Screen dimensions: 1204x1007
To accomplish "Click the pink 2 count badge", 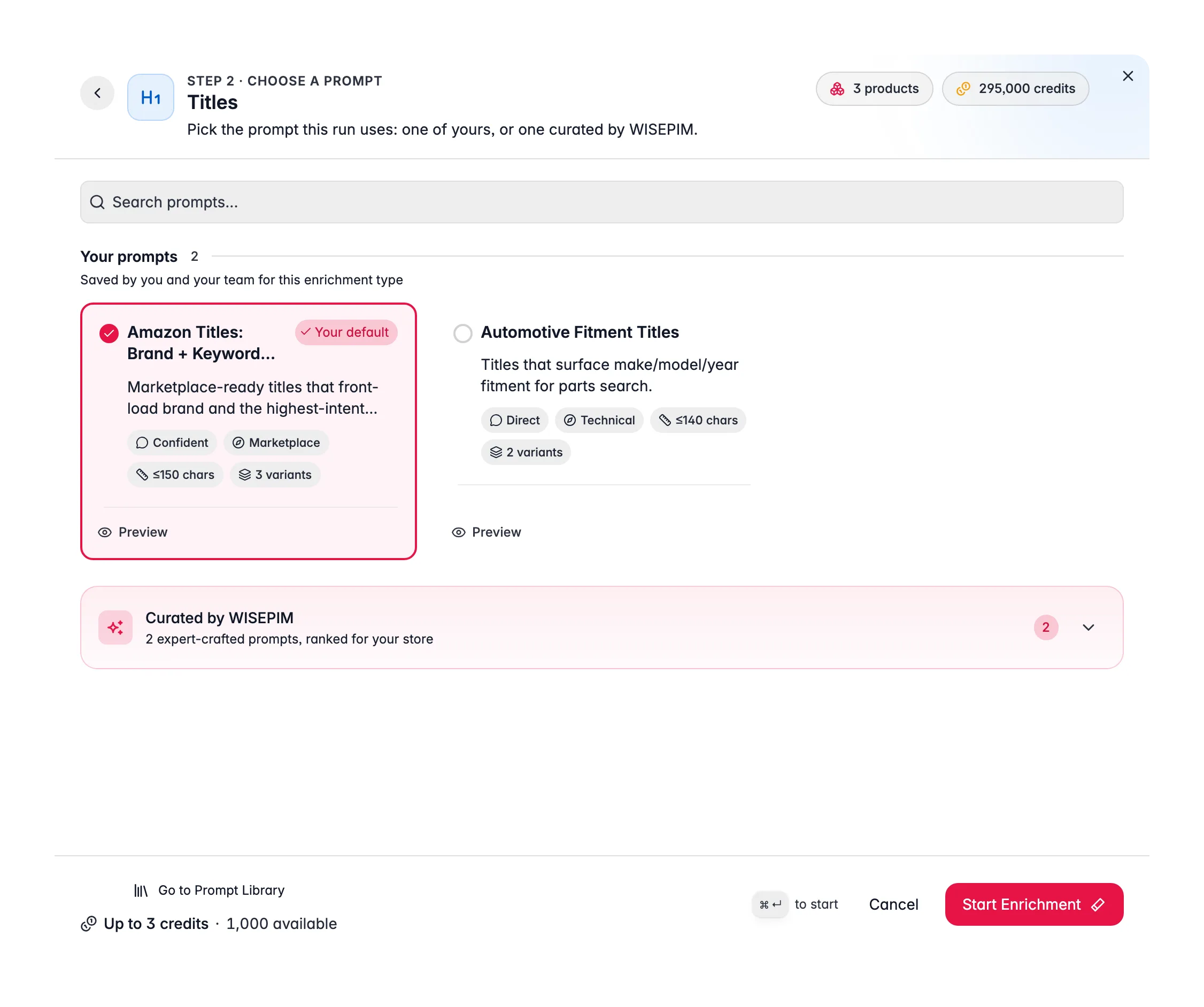I will 1046,628.
